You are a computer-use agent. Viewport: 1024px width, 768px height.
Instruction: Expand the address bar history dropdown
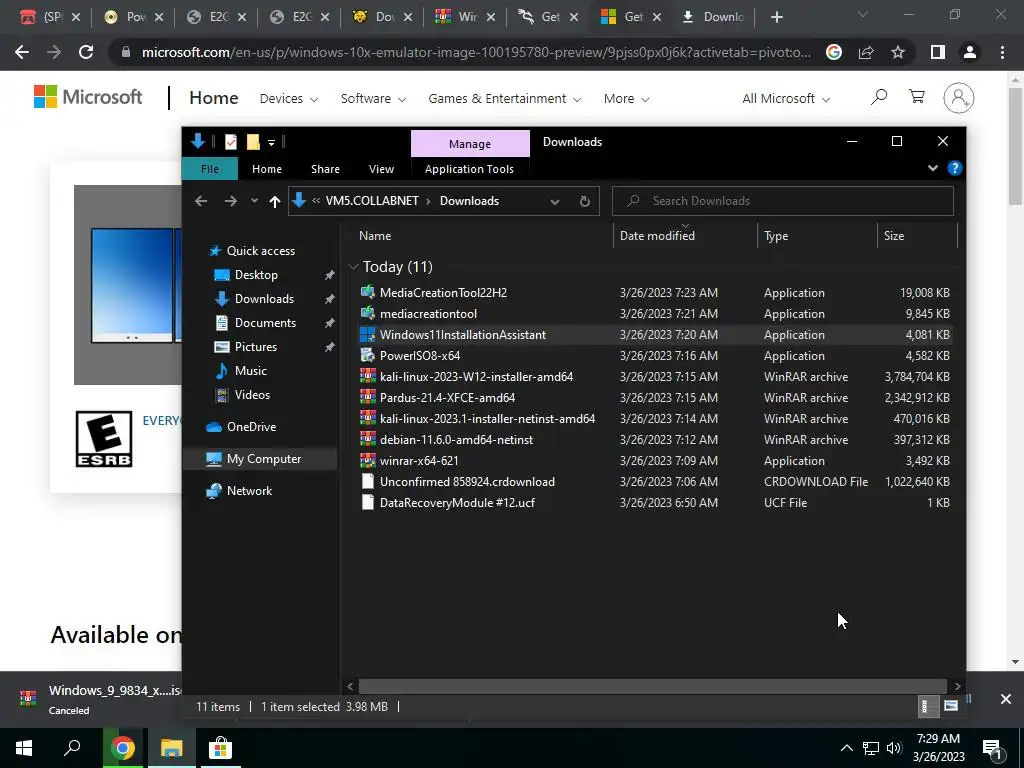tap(554, 201)
